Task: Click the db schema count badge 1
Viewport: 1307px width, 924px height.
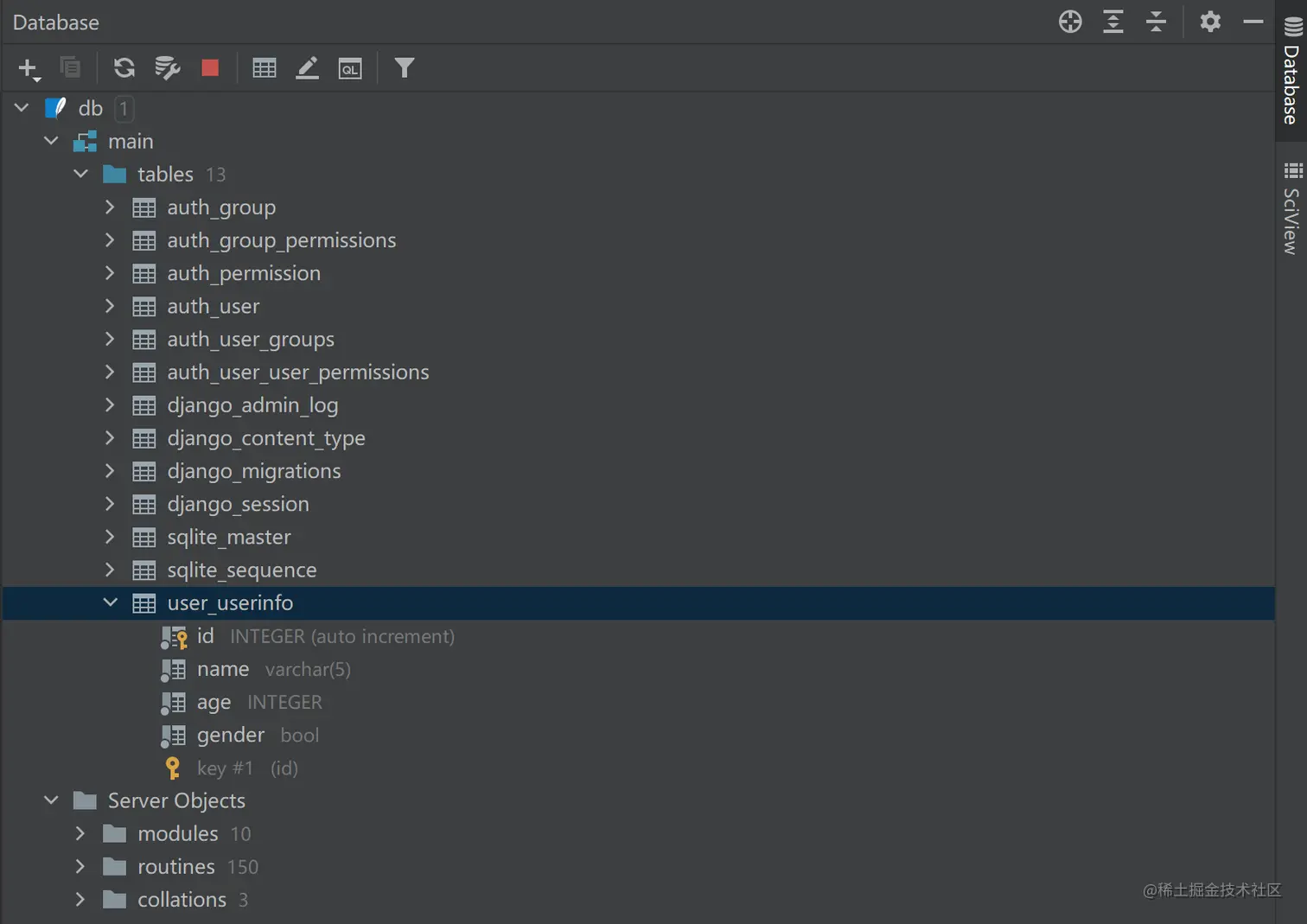Action: point(124,108)
